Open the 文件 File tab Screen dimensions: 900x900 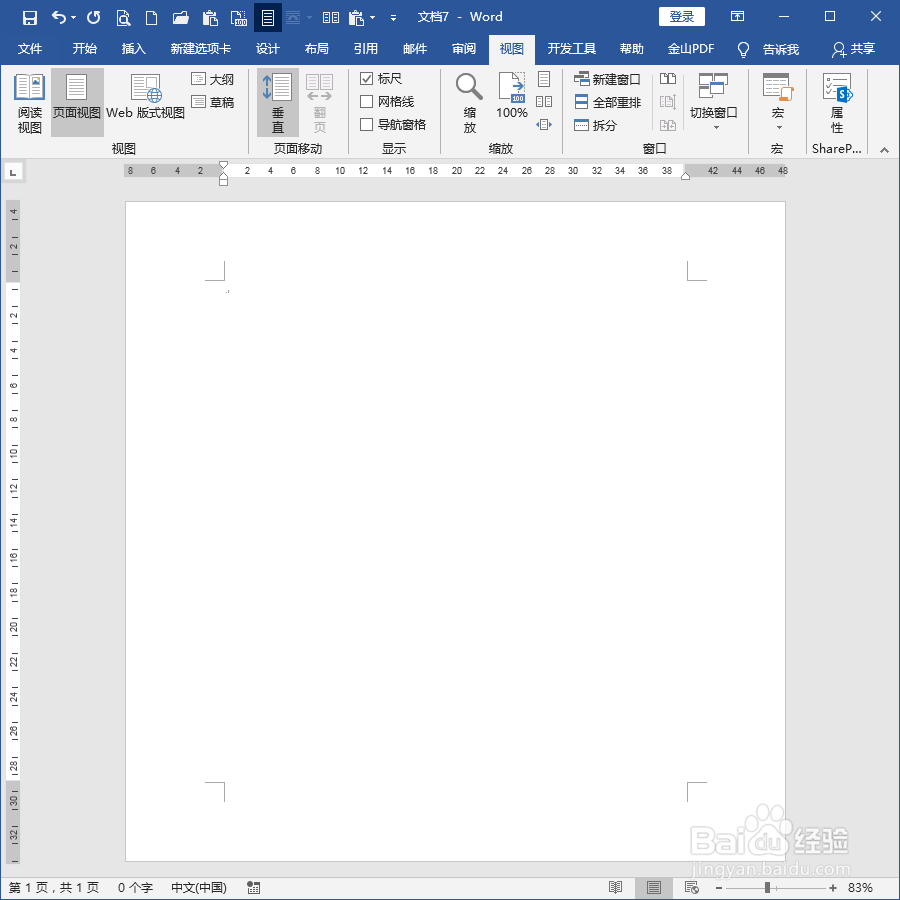click(x=30, y=49)
